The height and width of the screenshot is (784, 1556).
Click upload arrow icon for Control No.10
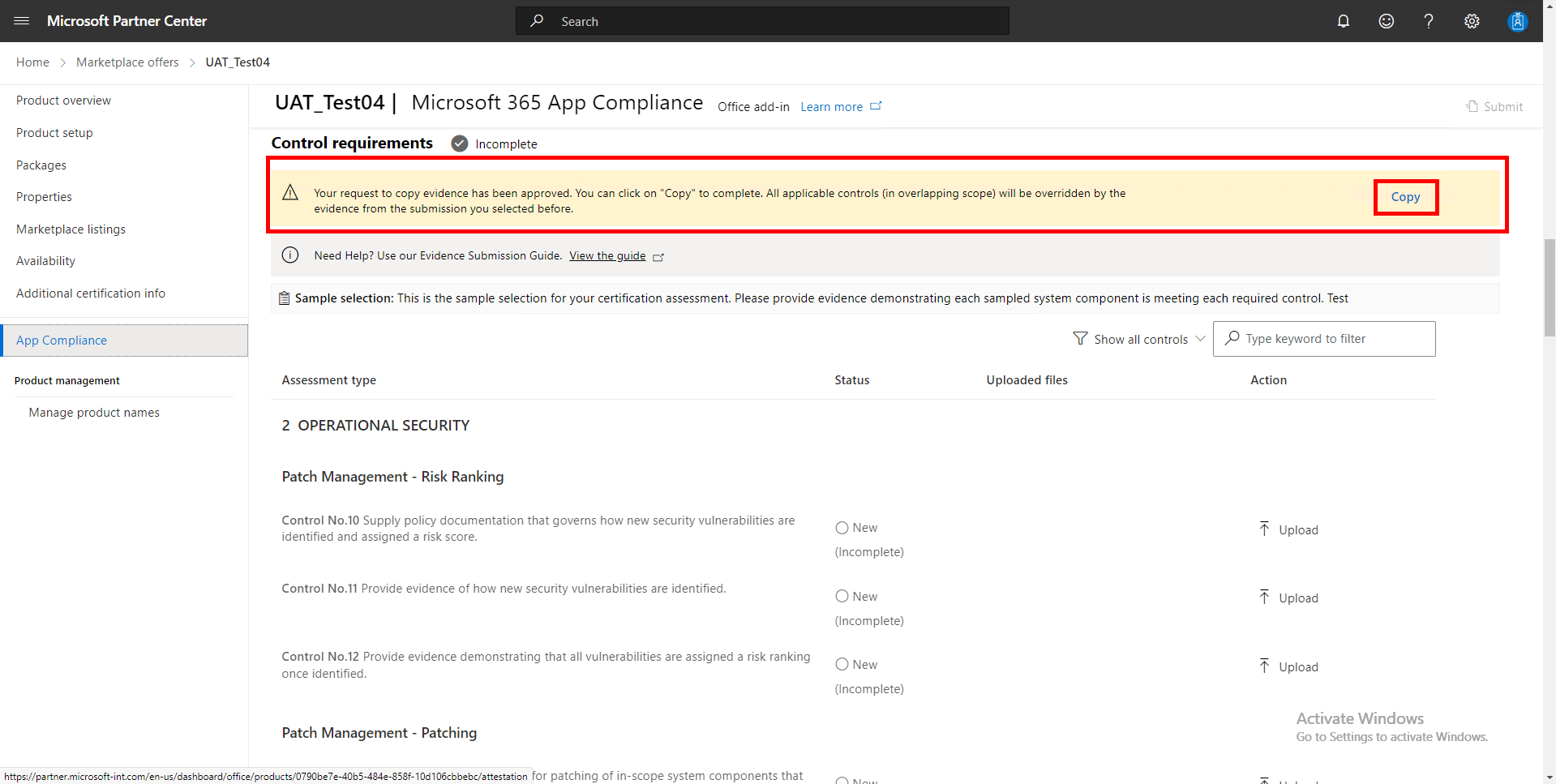click(x=1264, y=529)
